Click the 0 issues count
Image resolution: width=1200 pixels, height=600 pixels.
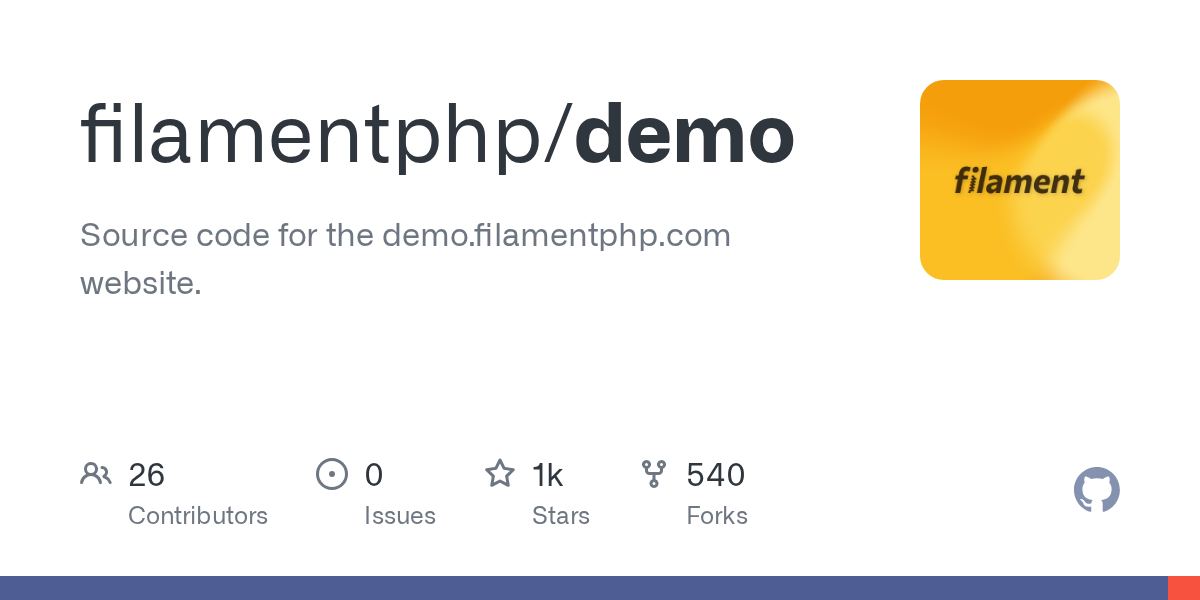coord(374,475)
